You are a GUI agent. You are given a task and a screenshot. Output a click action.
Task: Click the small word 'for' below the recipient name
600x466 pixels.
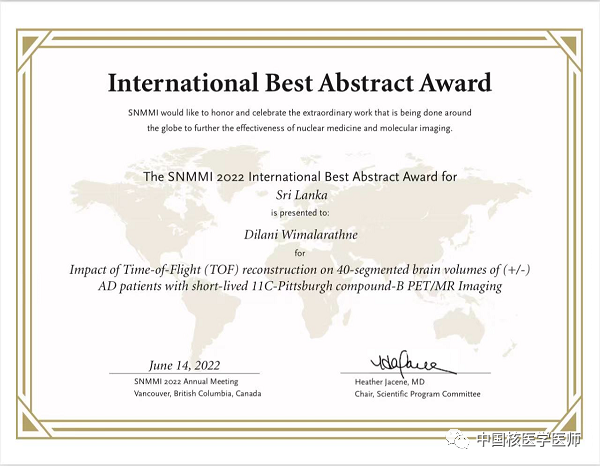pyautogui.click(x=300, y=253)
